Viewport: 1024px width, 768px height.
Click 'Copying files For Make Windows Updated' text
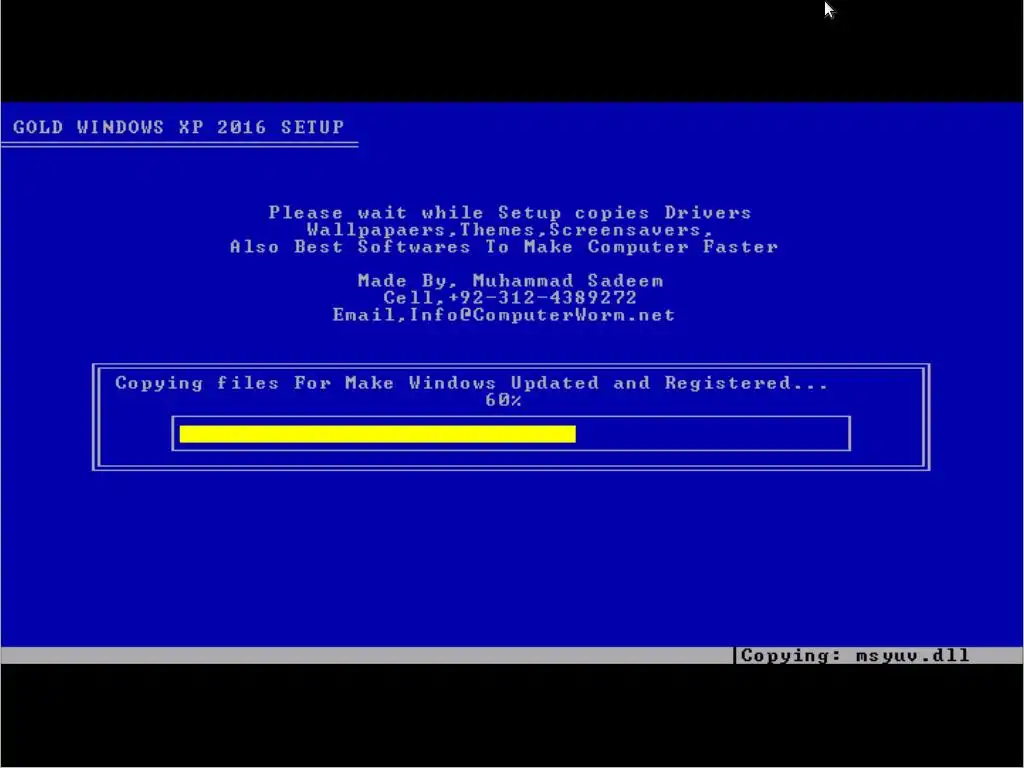coord(357,383)
